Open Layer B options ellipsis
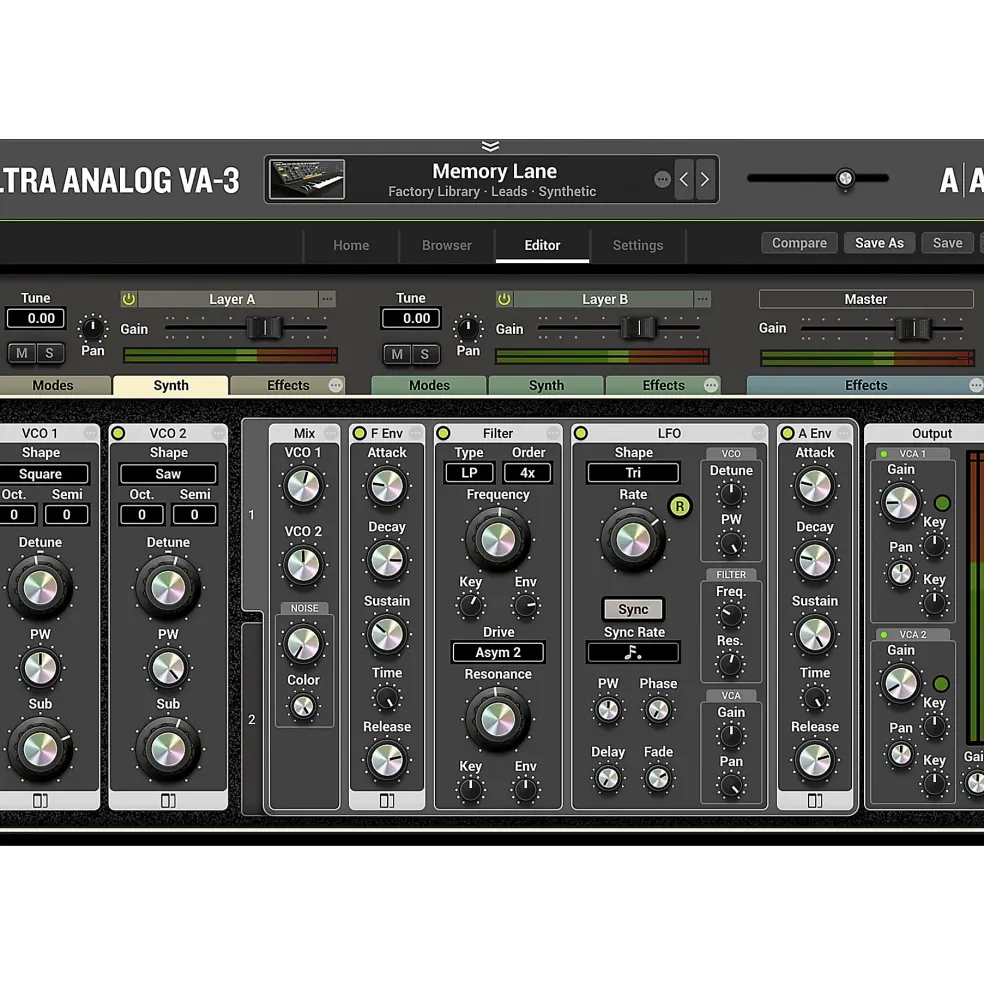 pyautogui.click(x=702, y=299)
